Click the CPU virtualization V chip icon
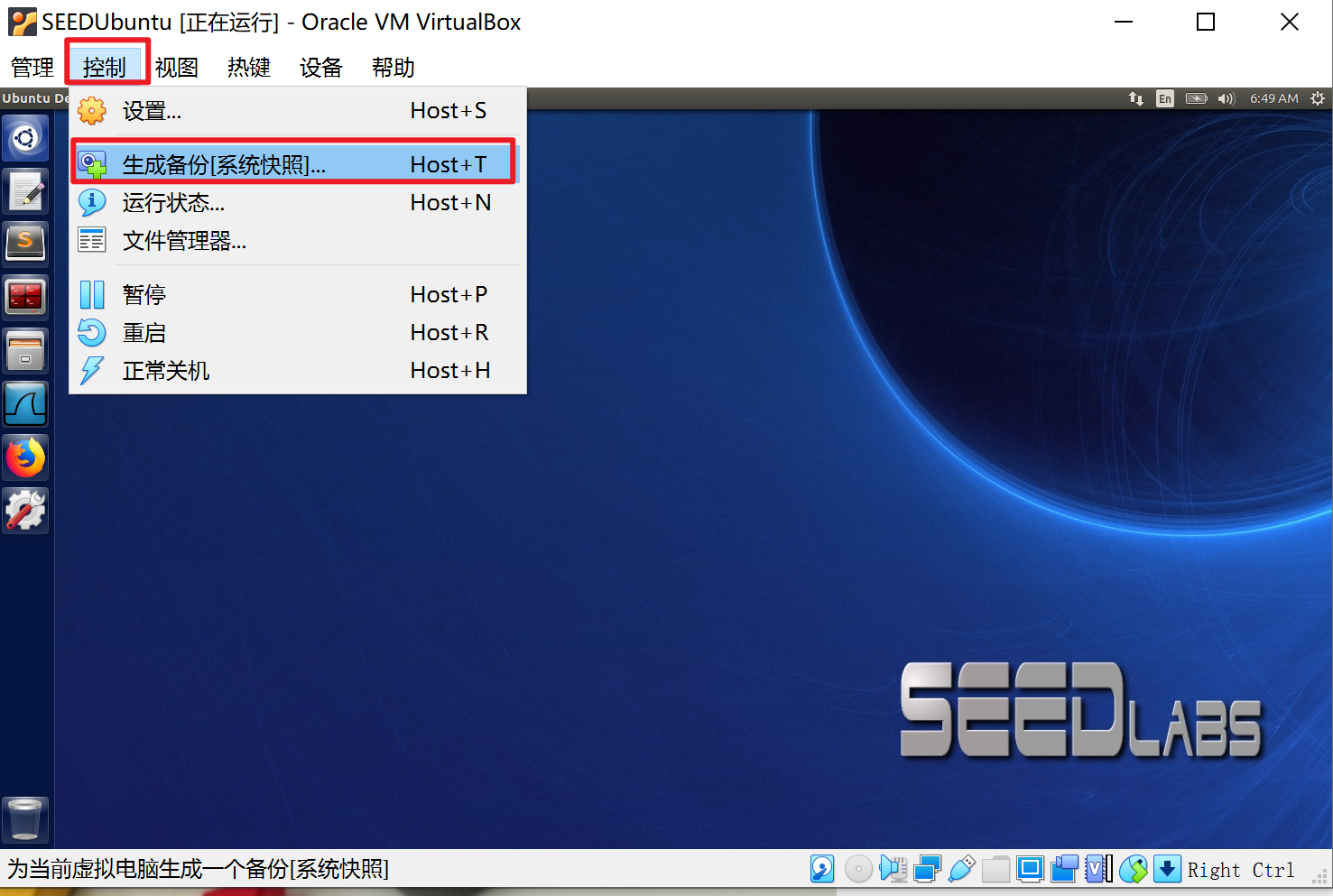 click(1098, 869)
